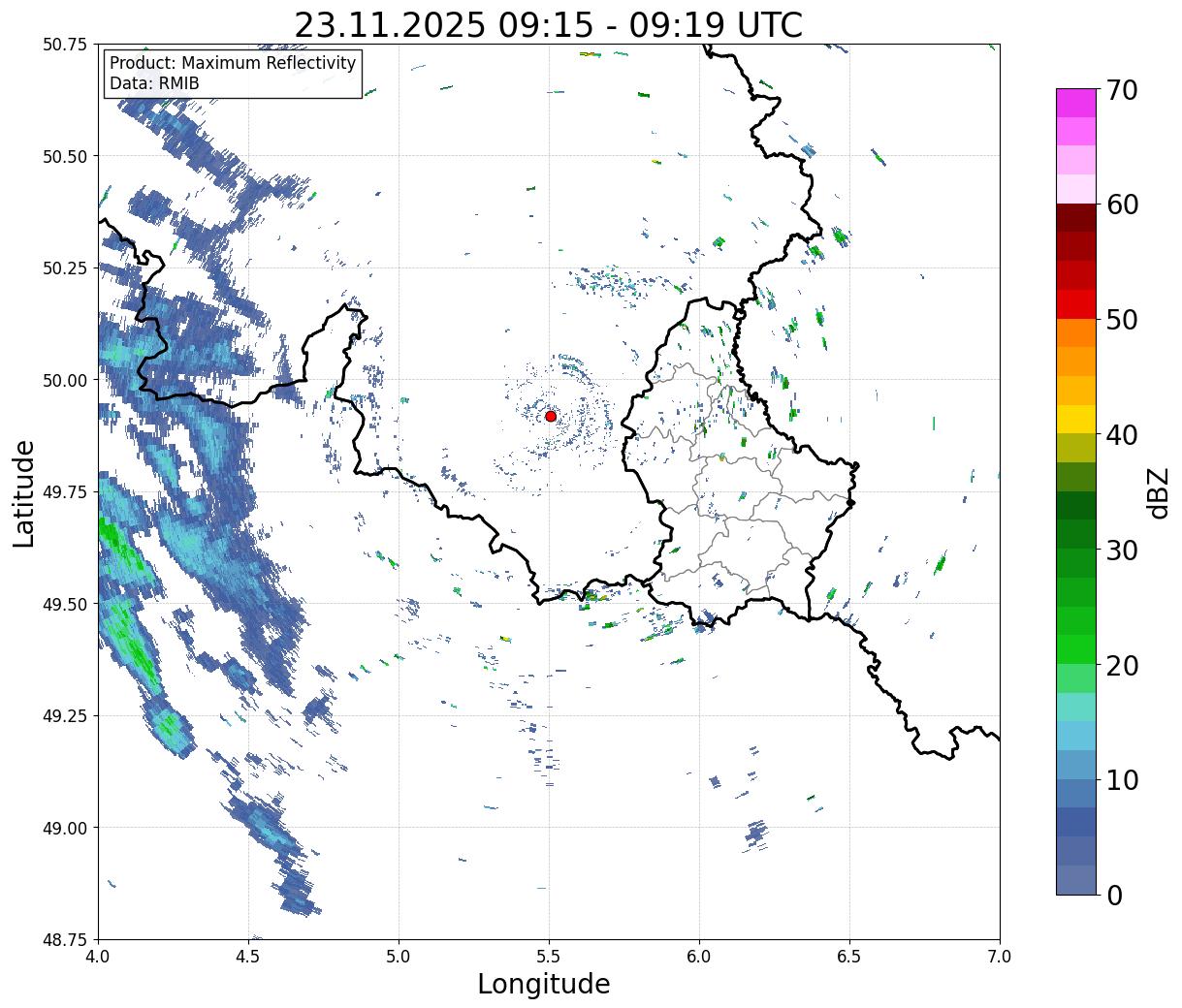The width and height of the screenshot is (1182, 1008).
Task: Click the 40 tick label on colorbar
Action: point(1122,435)
